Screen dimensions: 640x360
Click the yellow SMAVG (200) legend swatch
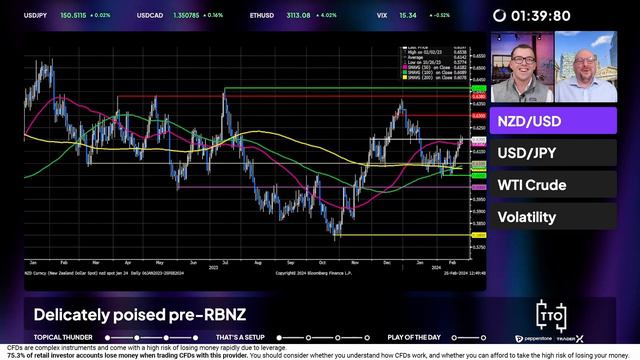coord(405,77)
